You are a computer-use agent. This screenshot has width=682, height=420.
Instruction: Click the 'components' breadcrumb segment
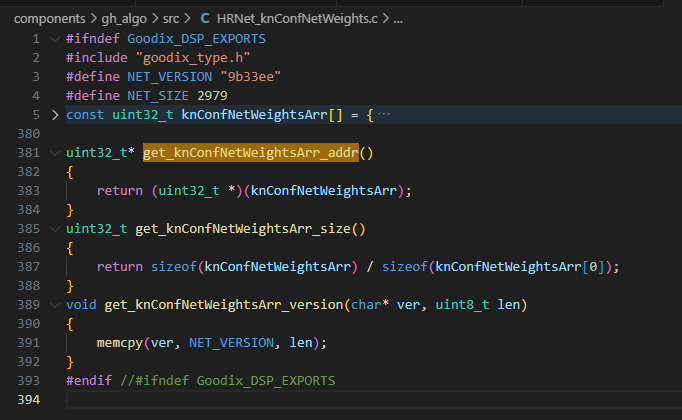(x=50, y=19)
